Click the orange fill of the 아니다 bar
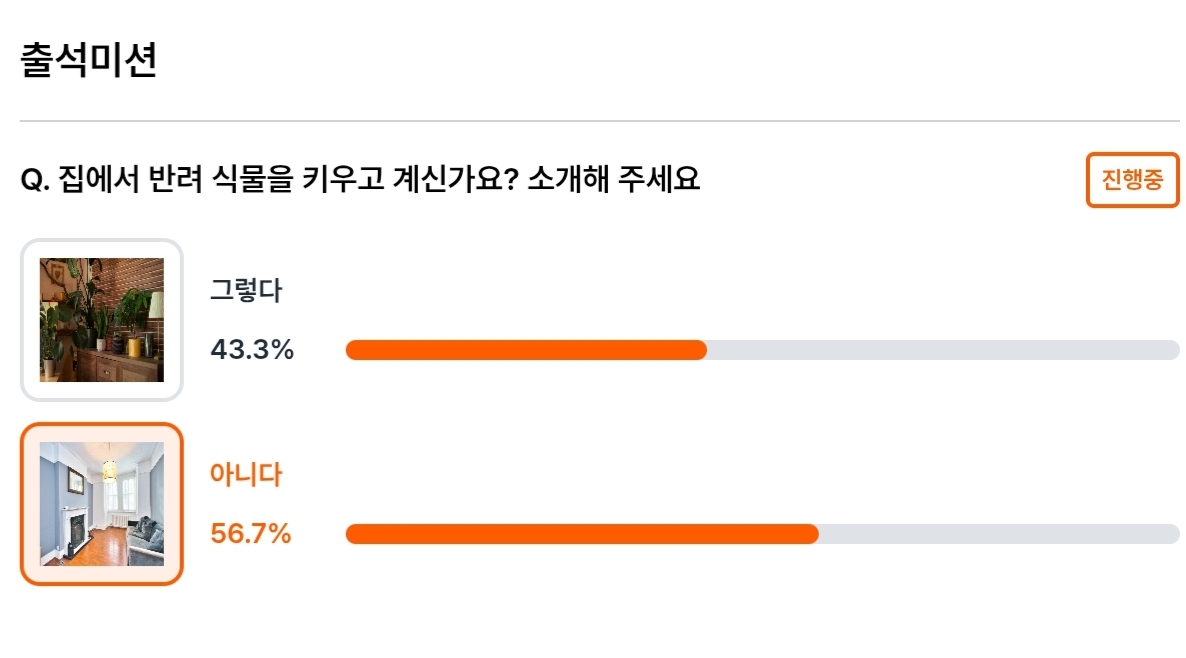 pos(582,534)
